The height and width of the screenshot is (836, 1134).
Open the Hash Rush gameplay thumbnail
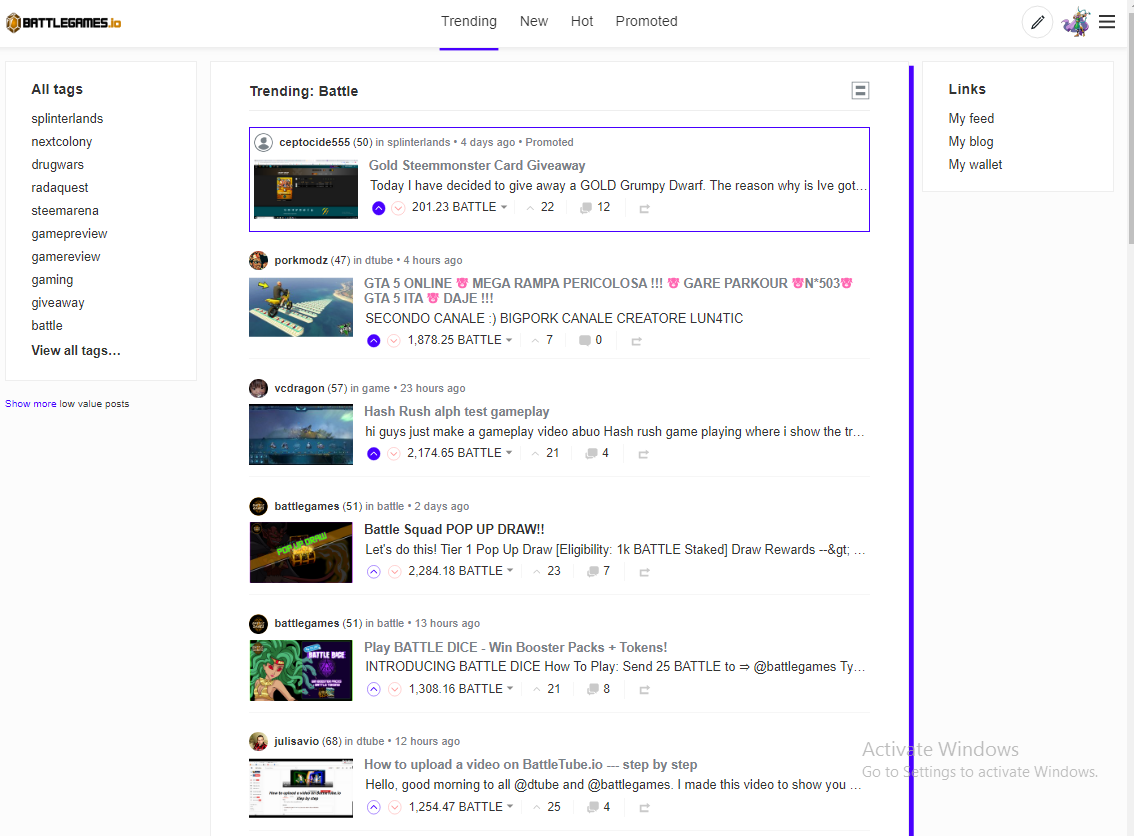pos(301,435)
